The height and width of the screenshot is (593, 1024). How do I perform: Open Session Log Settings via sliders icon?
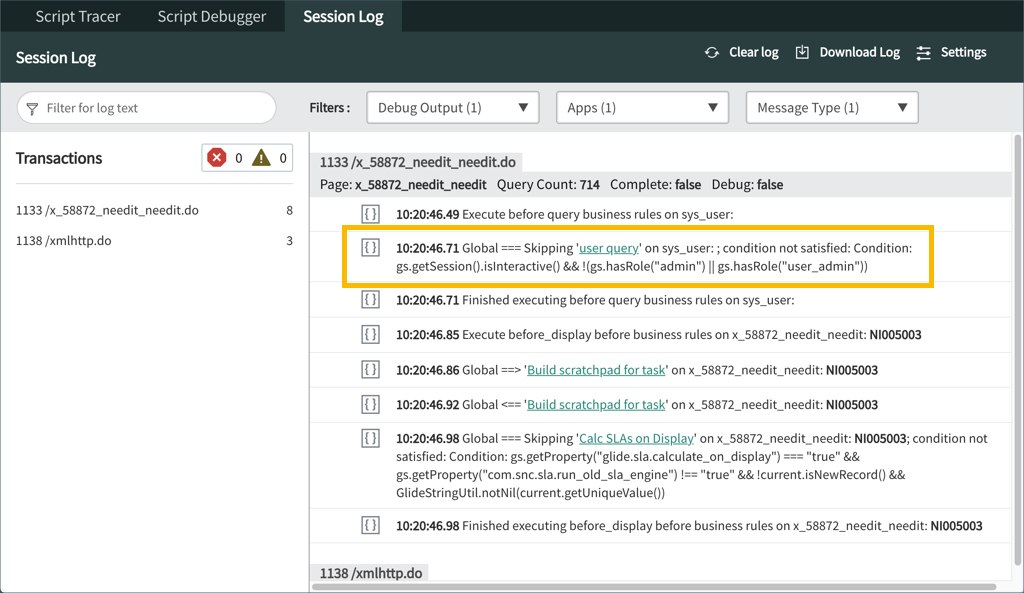coord(922,52)
